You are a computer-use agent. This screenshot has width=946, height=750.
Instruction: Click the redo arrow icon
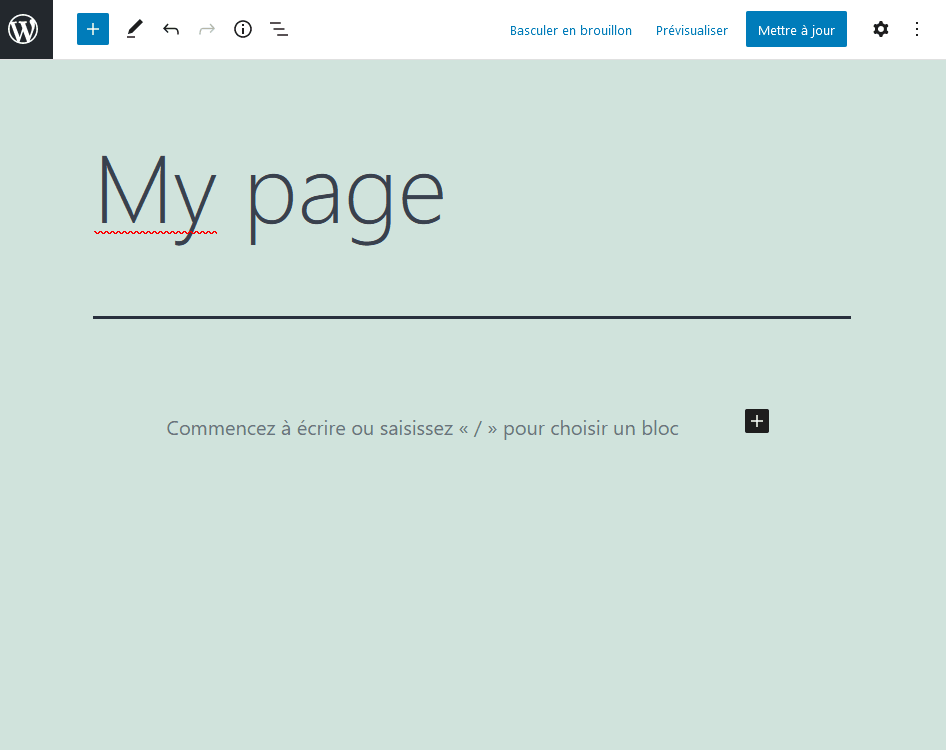207,29
